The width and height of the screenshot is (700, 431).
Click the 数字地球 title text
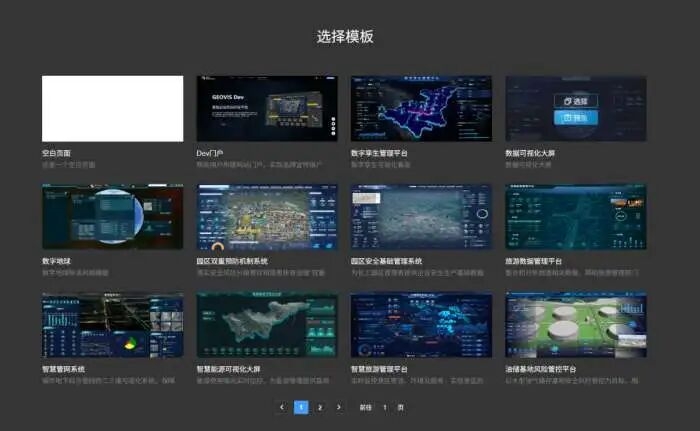pos(56,261)
